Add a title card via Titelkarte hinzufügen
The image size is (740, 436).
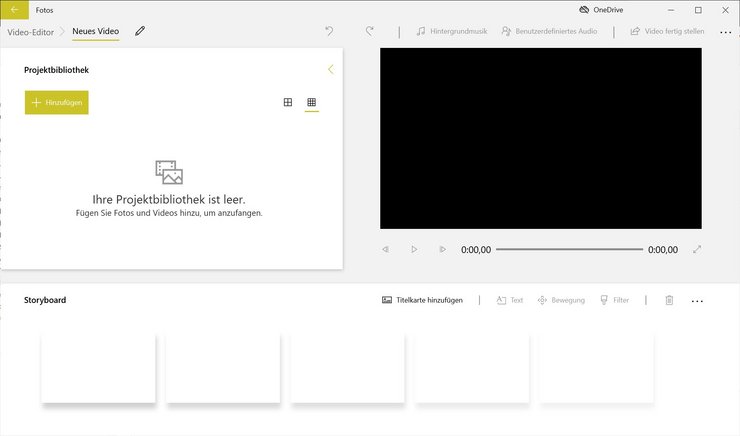422,300
